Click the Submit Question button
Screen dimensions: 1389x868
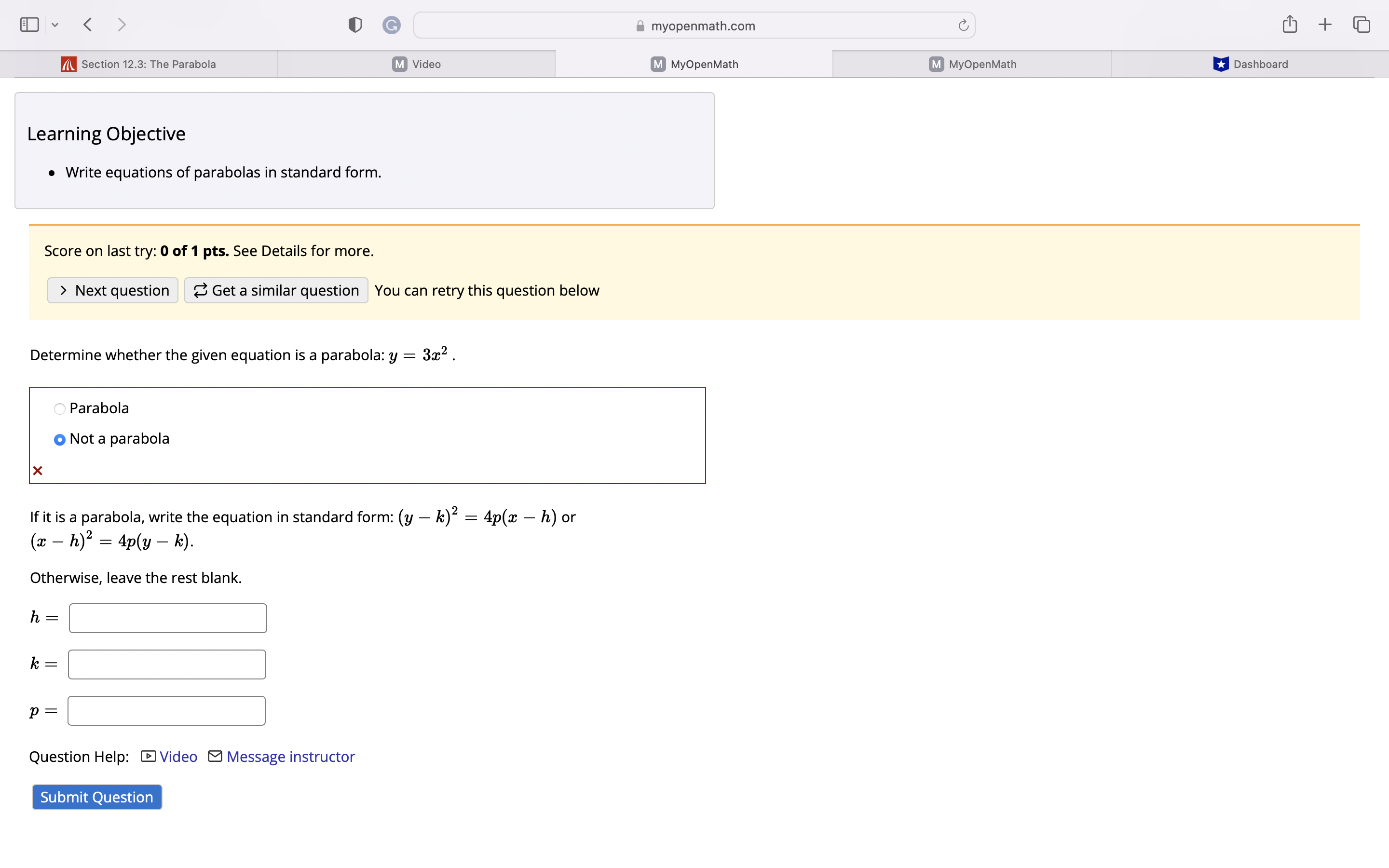(96, 797)
